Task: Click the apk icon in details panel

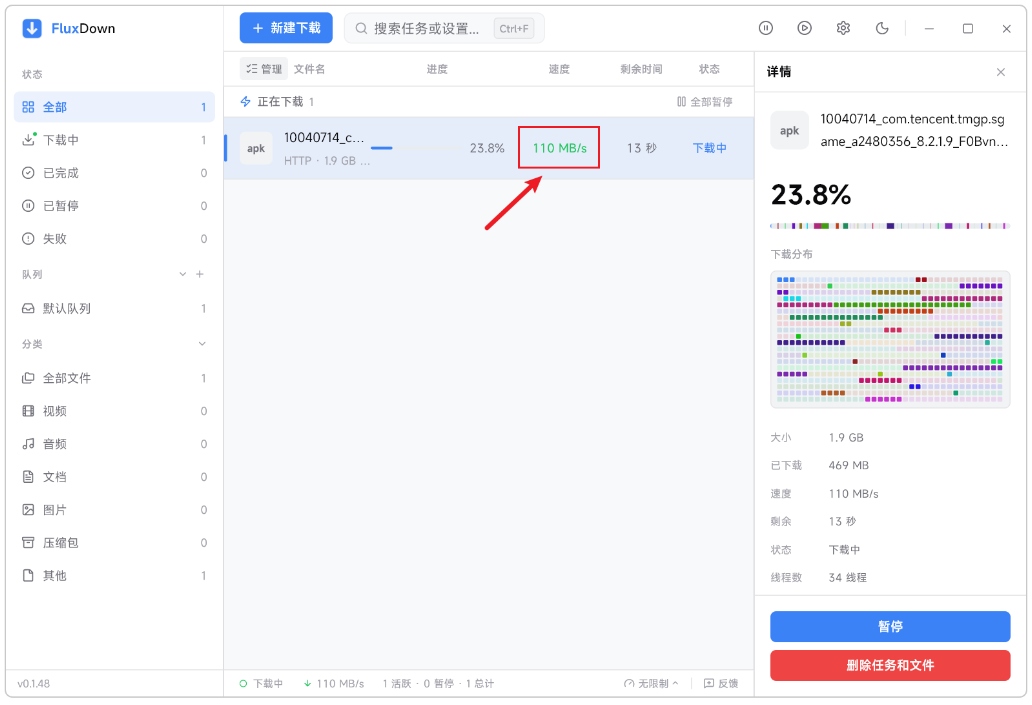Action: pyautogui.click(x=790, y=130)
